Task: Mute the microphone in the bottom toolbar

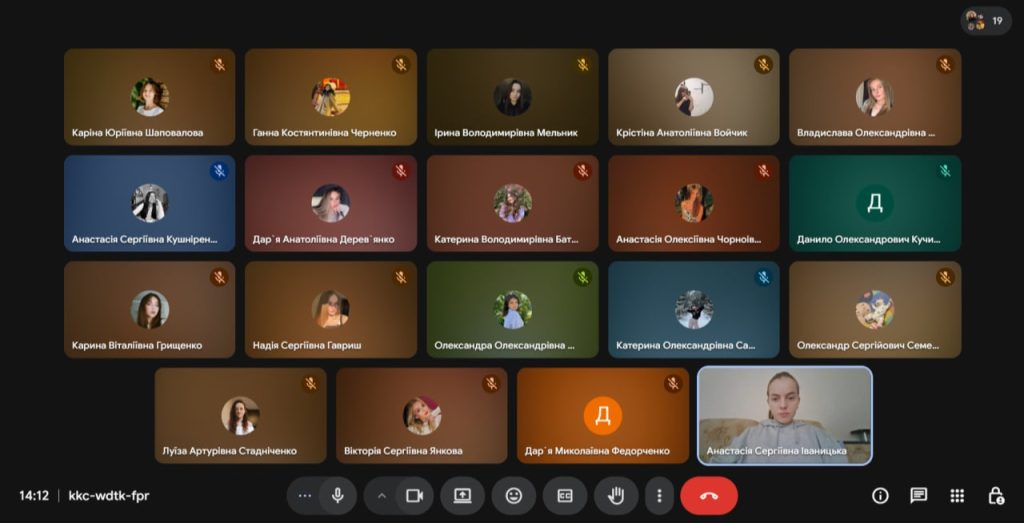Action: pos(338,495)
